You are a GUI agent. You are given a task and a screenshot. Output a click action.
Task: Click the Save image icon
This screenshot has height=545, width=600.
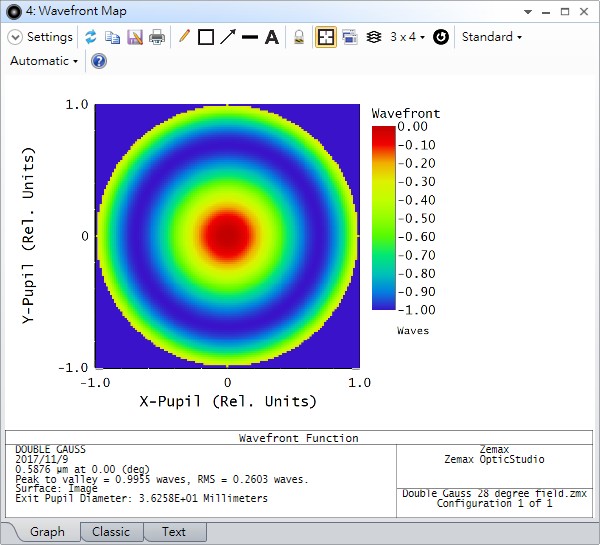tap(134, 37)
